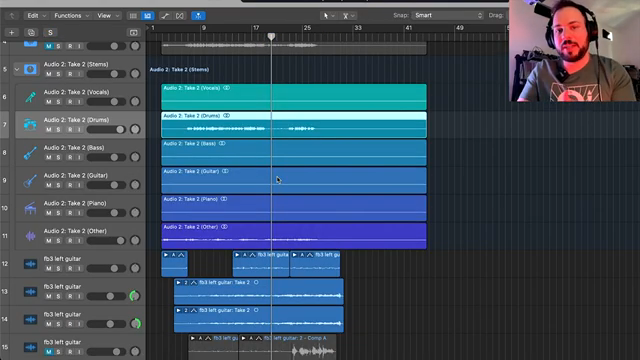This screenshot has width=640, height=360.
Task: Show the automation curve tool icon
Action: pos(165,16)
